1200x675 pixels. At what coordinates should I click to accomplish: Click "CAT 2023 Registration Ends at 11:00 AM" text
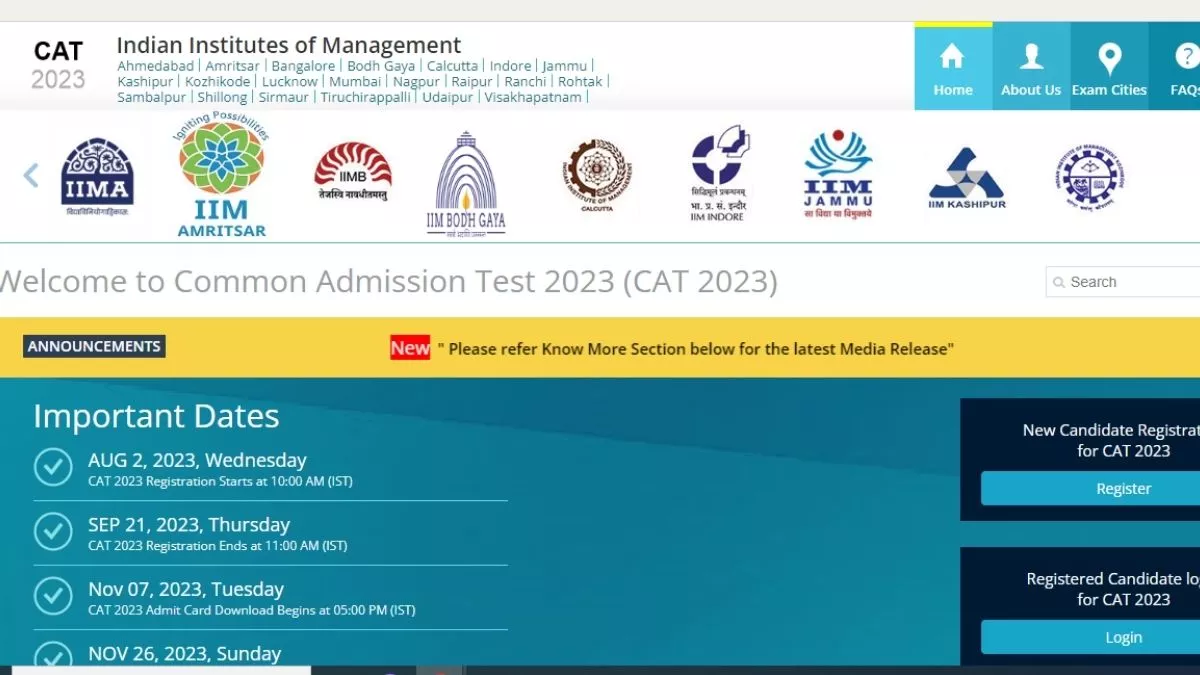[x=218, y=546]
